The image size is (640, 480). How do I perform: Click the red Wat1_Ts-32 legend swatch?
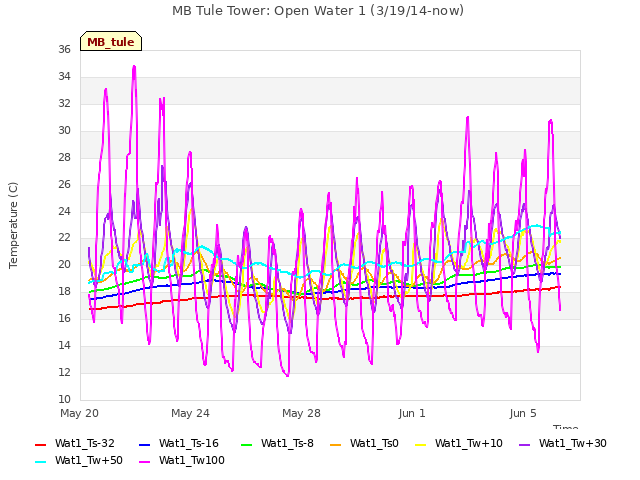click(41, 444)
